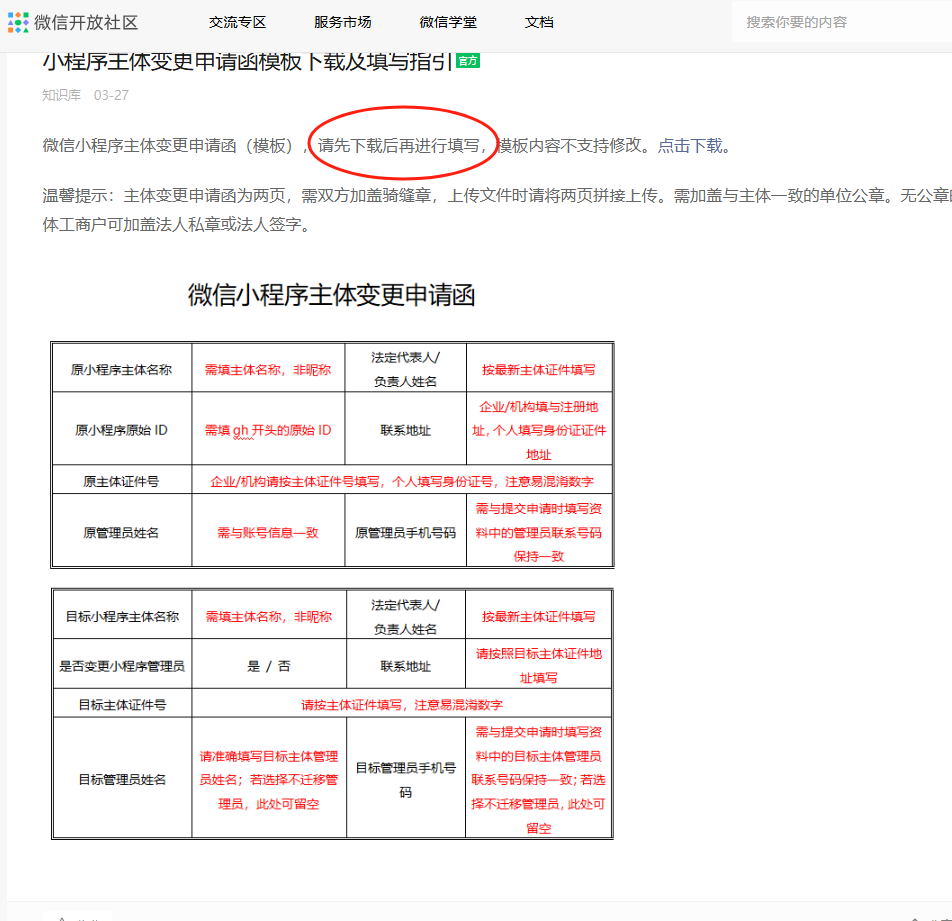952x921 pixels.
Task: Click the 原管理员手机号码 cell
Action: point(406,532)
